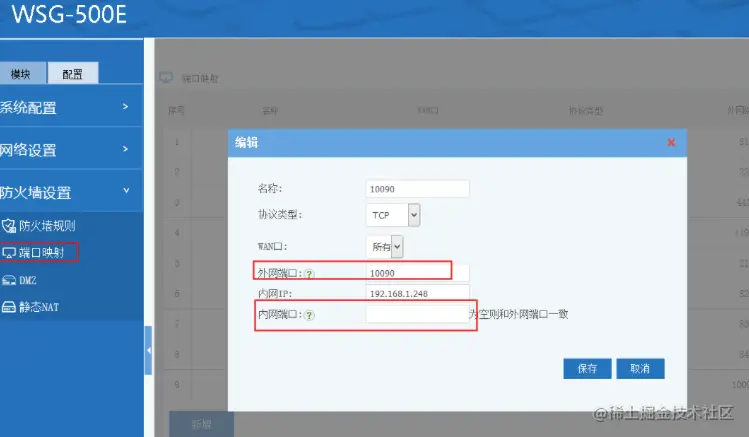The width and height of the screenshot is (749, 437).
Task: Click the 内网IP field with 192.168.1.248
Action: [x=417, y=293]
